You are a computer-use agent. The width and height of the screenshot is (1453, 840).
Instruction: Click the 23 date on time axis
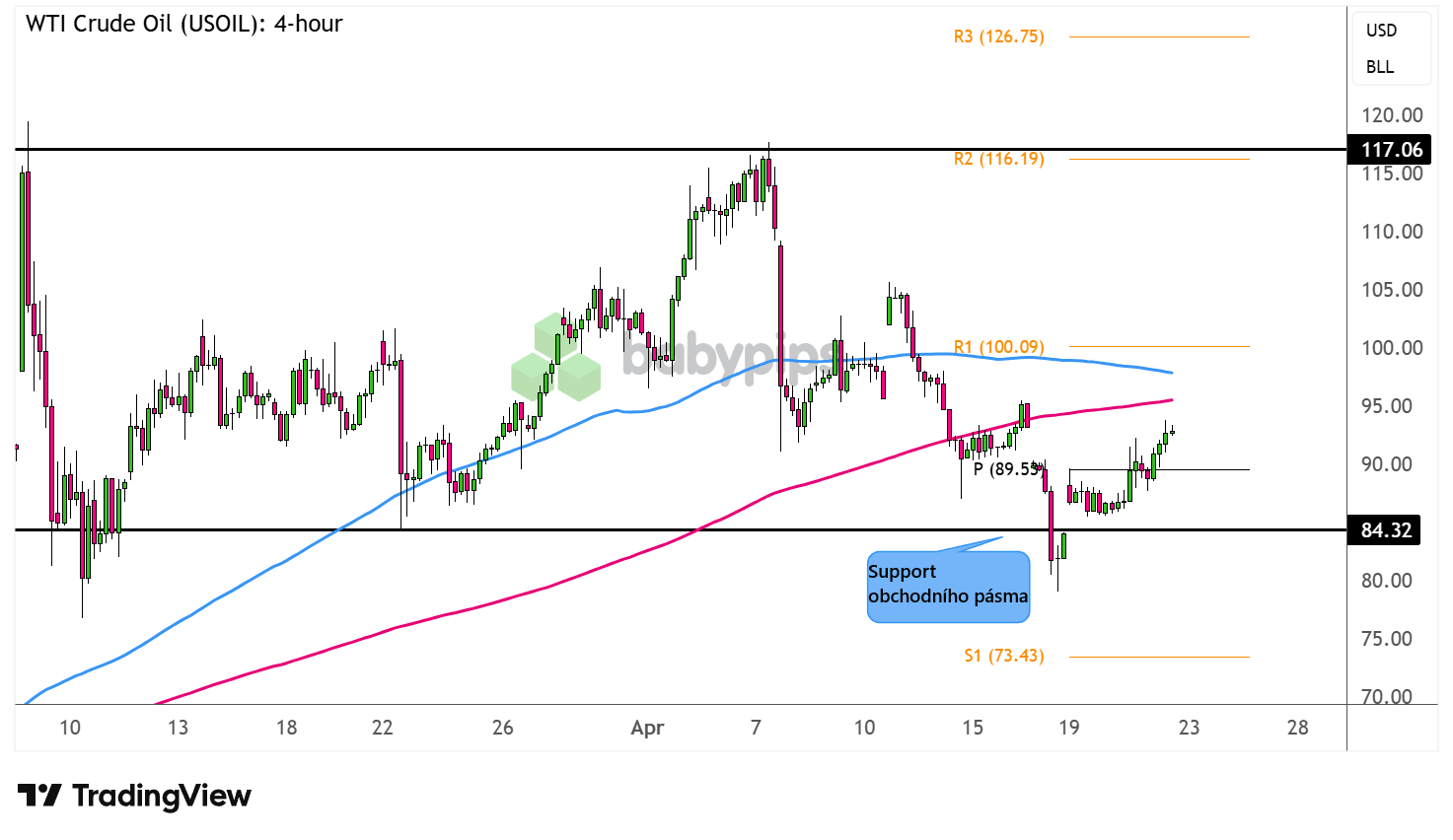(1189, 728)
